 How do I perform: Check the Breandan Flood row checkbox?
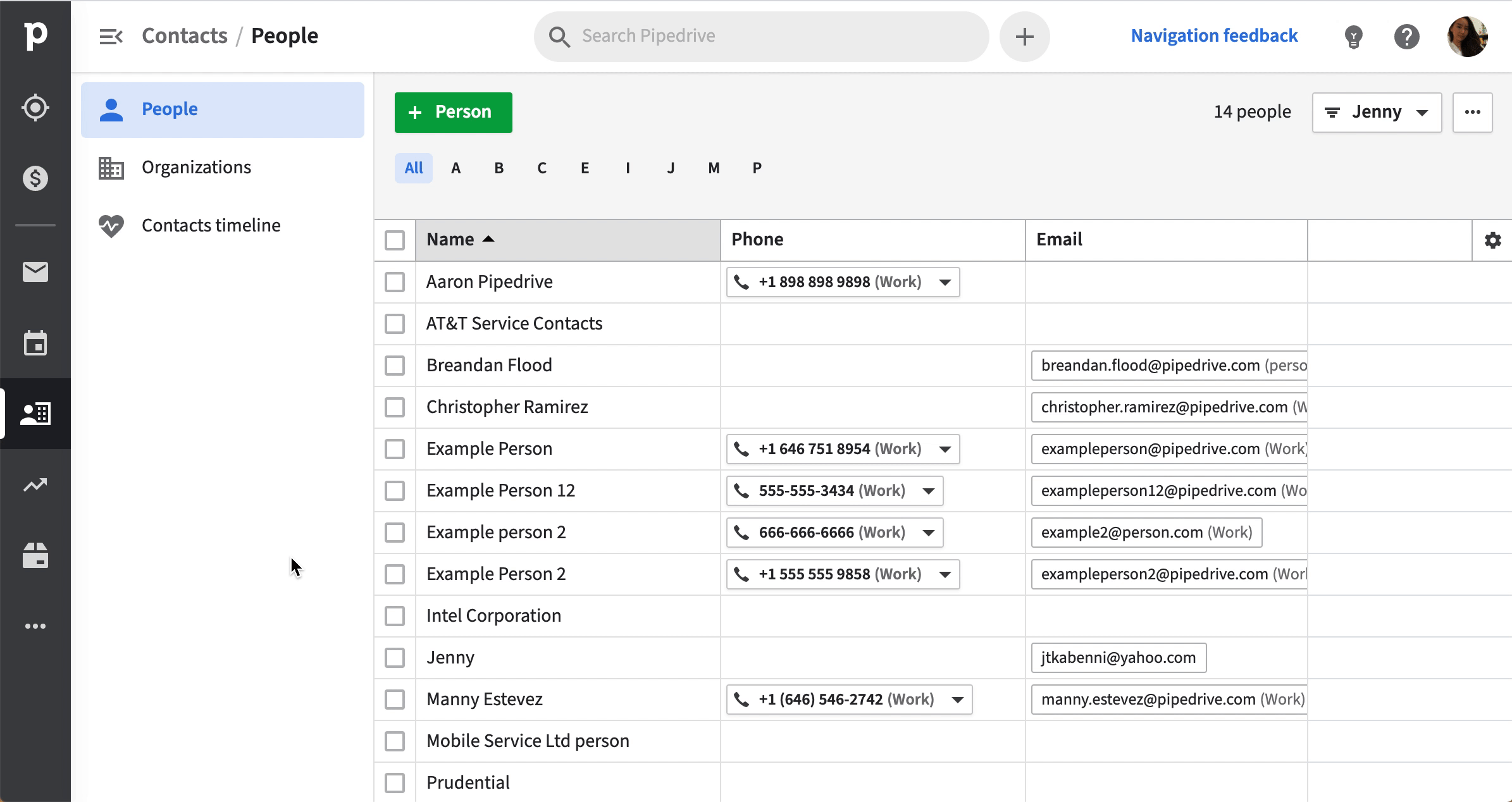click(395, 366)
